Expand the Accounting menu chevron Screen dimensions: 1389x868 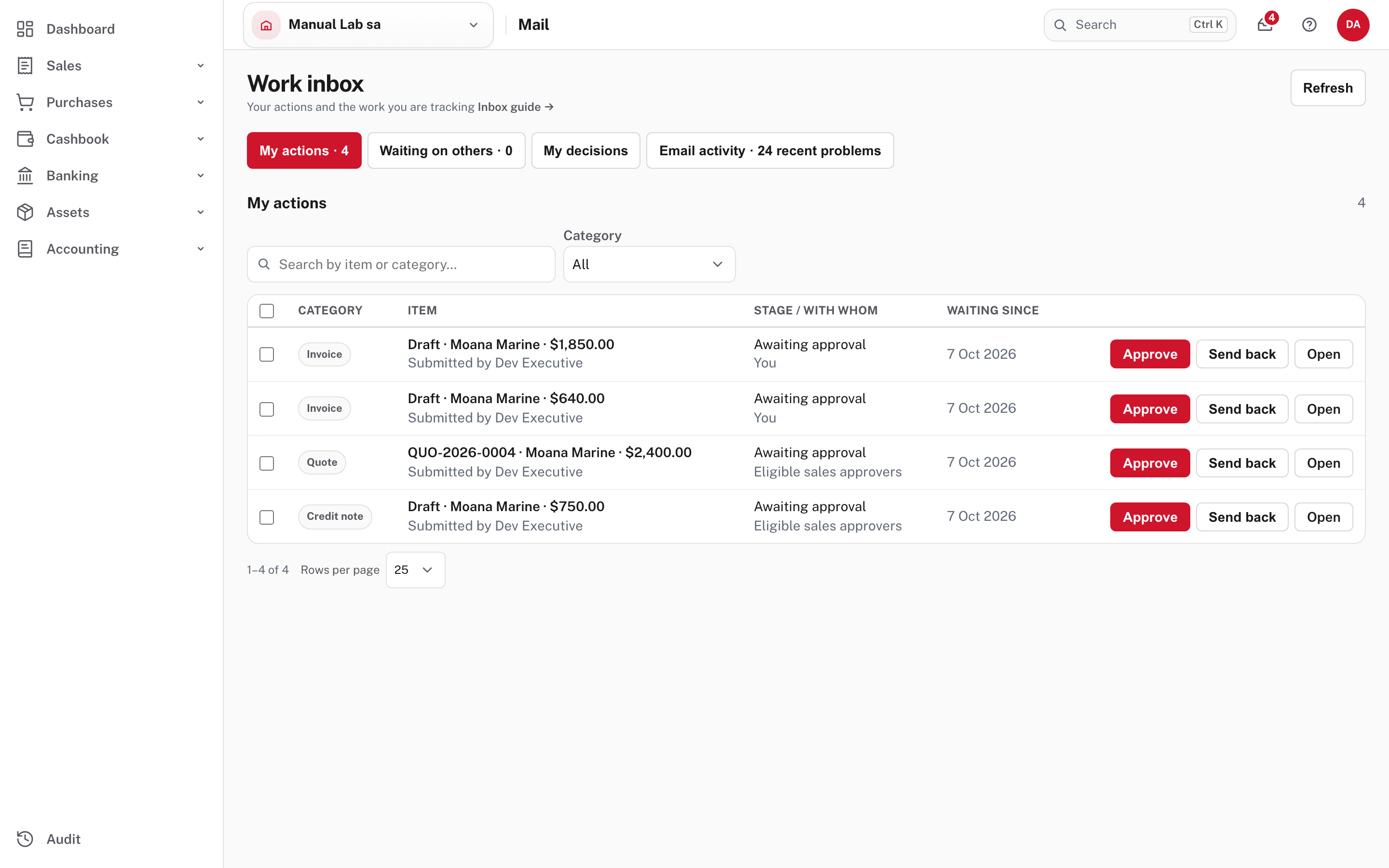click(201, 249)
